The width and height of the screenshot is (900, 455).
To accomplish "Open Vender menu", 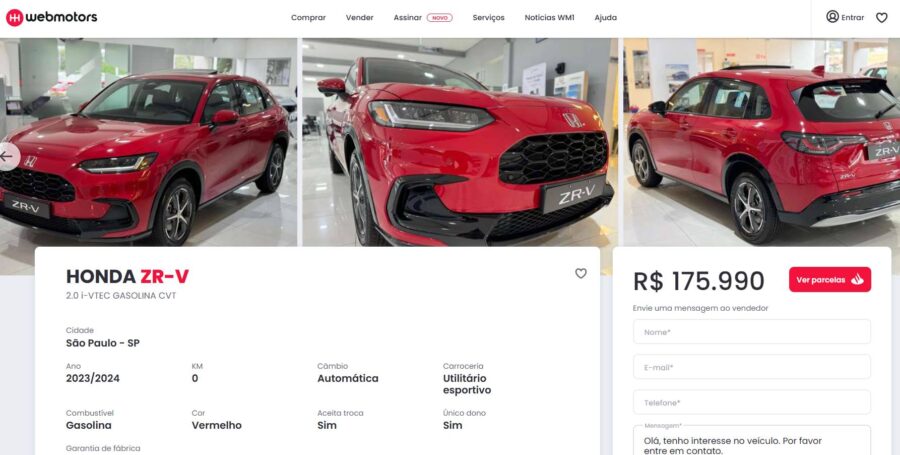I will (359, 18).
